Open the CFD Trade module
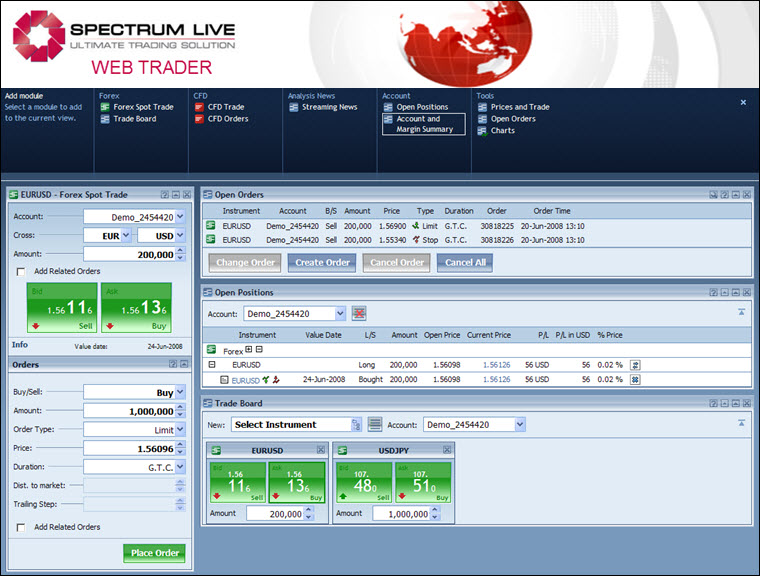This screenshot has height=576, width=760. 220,107
